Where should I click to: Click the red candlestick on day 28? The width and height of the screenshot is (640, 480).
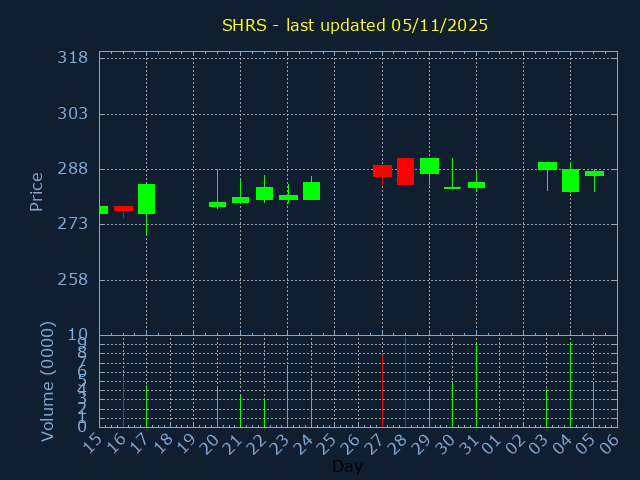click(x=405, y=171)
